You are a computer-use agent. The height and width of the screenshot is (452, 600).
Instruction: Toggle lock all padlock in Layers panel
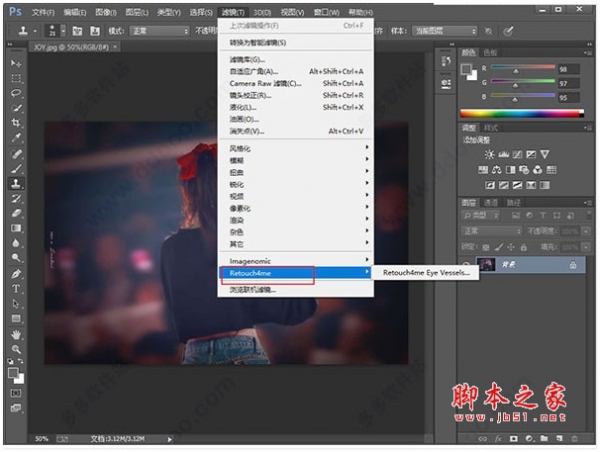tap(523, 248)
